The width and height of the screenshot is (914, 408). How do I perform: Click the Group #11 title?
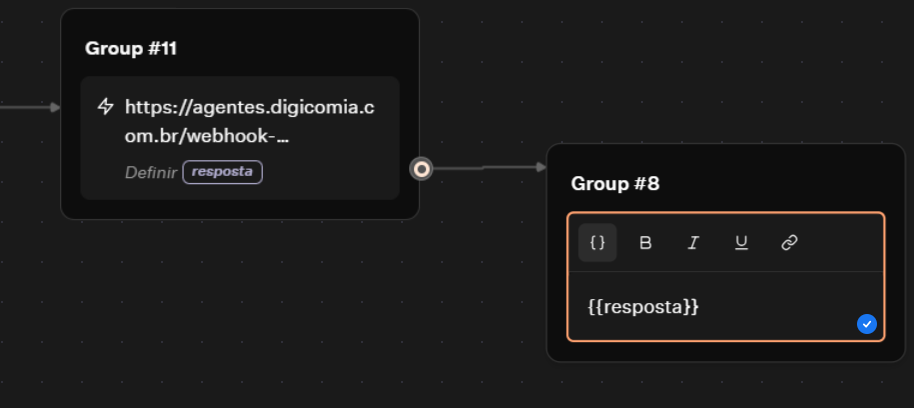click(131, 48)
